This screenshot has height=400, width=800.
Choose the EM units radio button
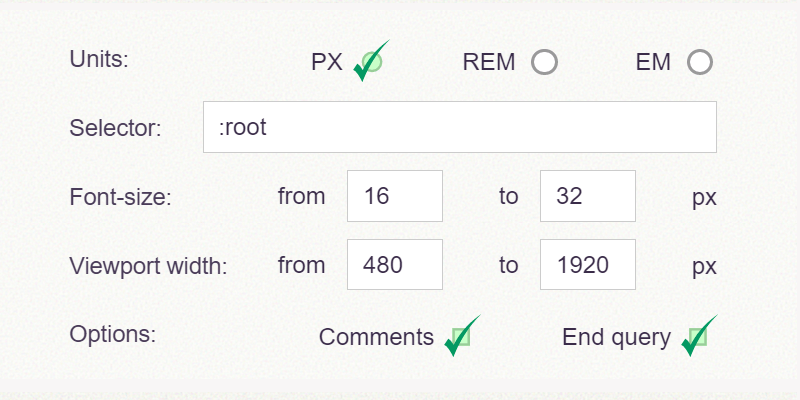click(x=700, y=63)
